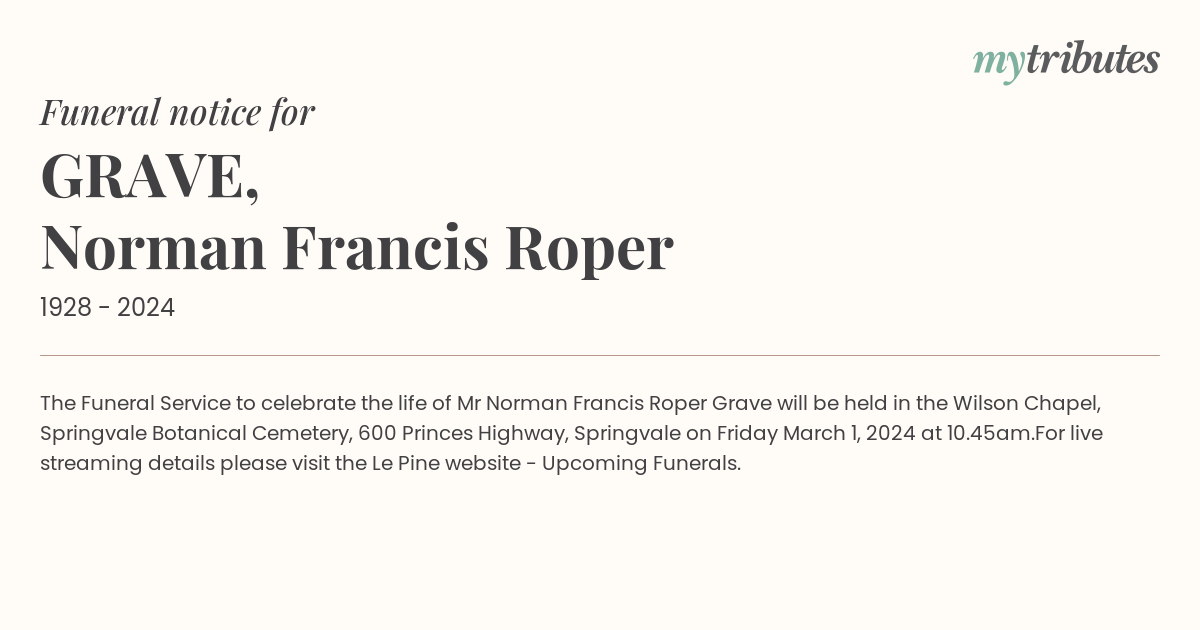Click the address "600 Princes Highway"

tap(461, 434)
